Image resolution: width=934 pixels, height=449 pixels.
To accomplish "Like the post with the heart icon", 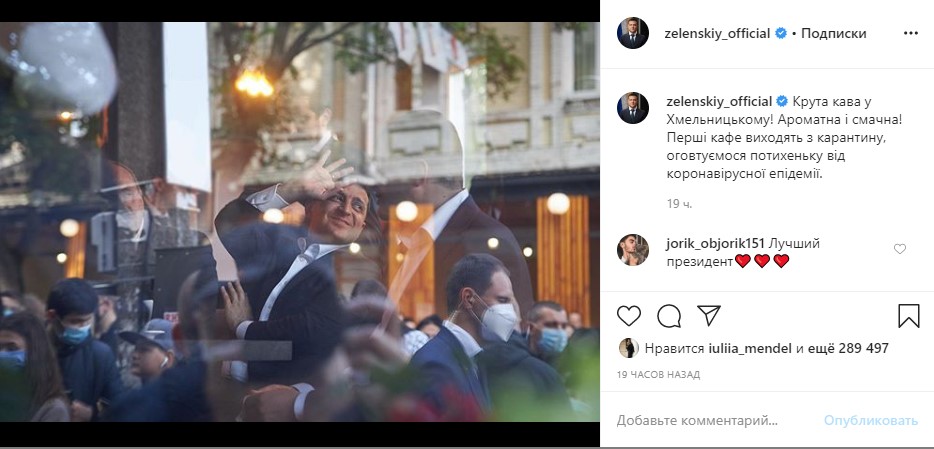I will (x=629, y=316).
